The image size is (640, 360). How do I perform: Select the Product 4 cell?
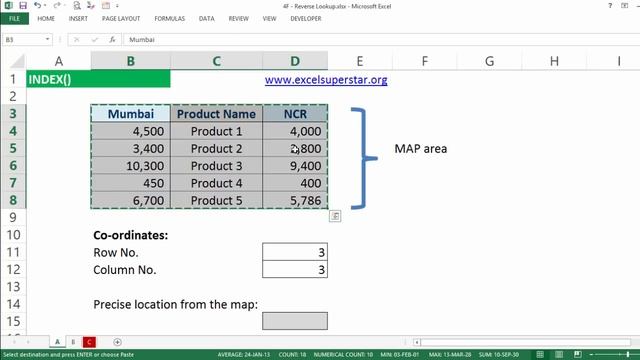216,183
